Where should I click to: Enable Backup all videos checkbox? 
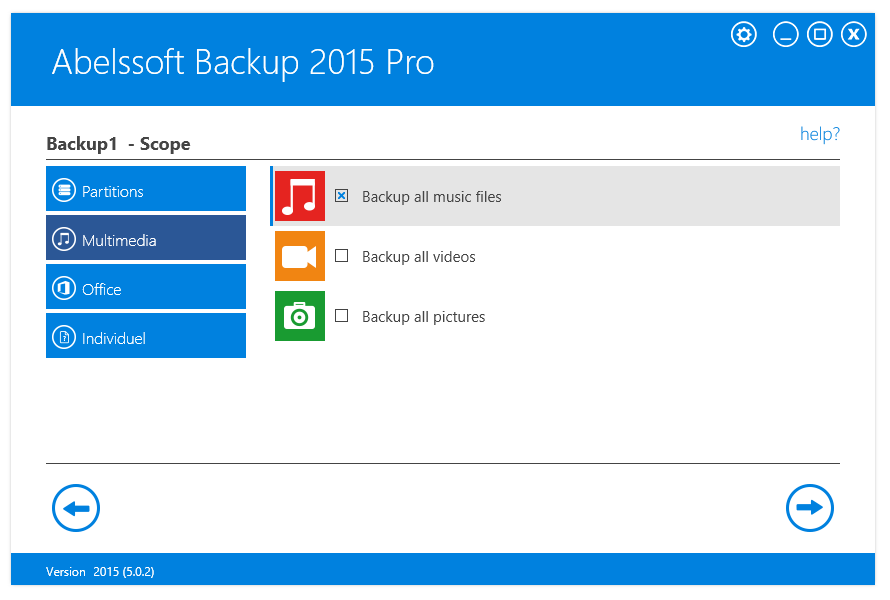click(341, 256)
